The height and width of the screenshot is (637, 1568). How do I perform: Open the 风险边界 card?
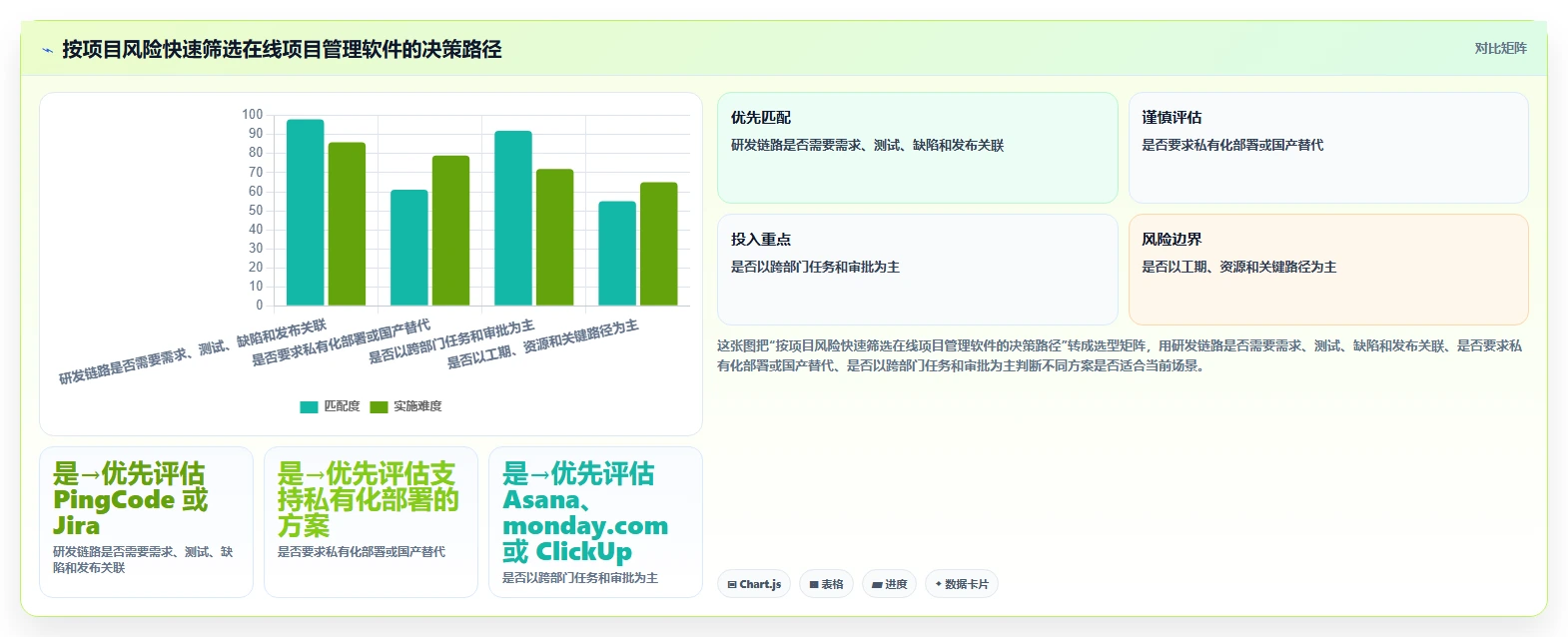tap(1328, 270)
